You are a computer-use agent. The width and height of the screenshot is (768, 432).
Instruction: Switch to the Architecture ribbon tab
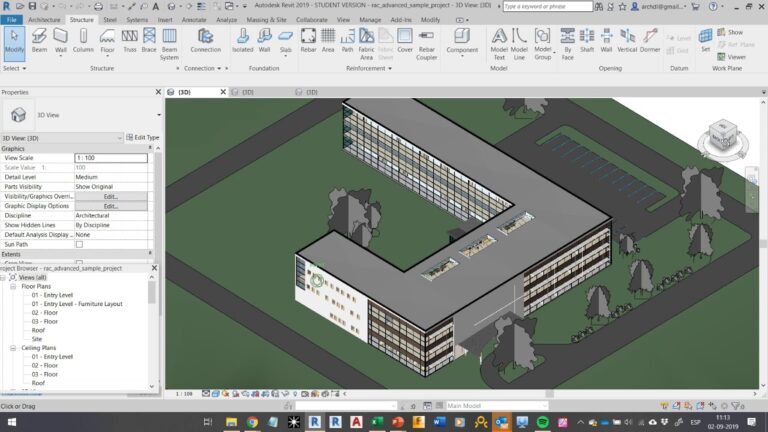[x=44, y=20]
